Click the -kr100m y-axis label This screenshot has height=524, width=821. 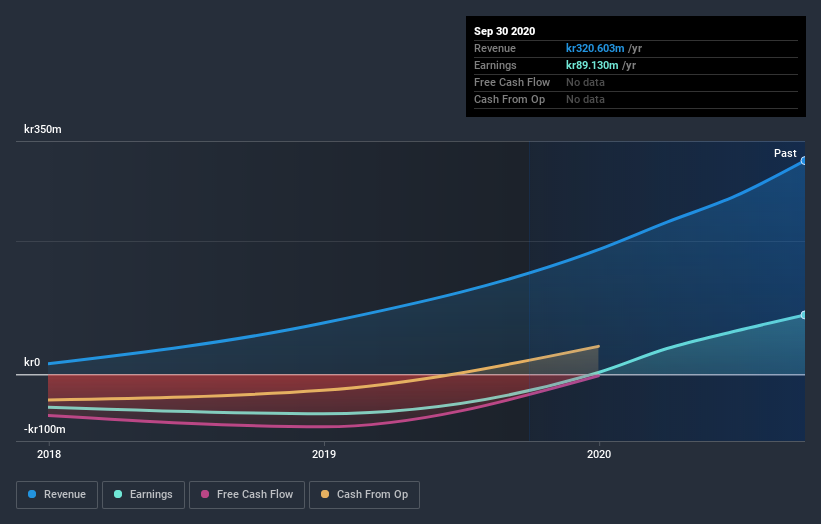[x=45, y=429]
